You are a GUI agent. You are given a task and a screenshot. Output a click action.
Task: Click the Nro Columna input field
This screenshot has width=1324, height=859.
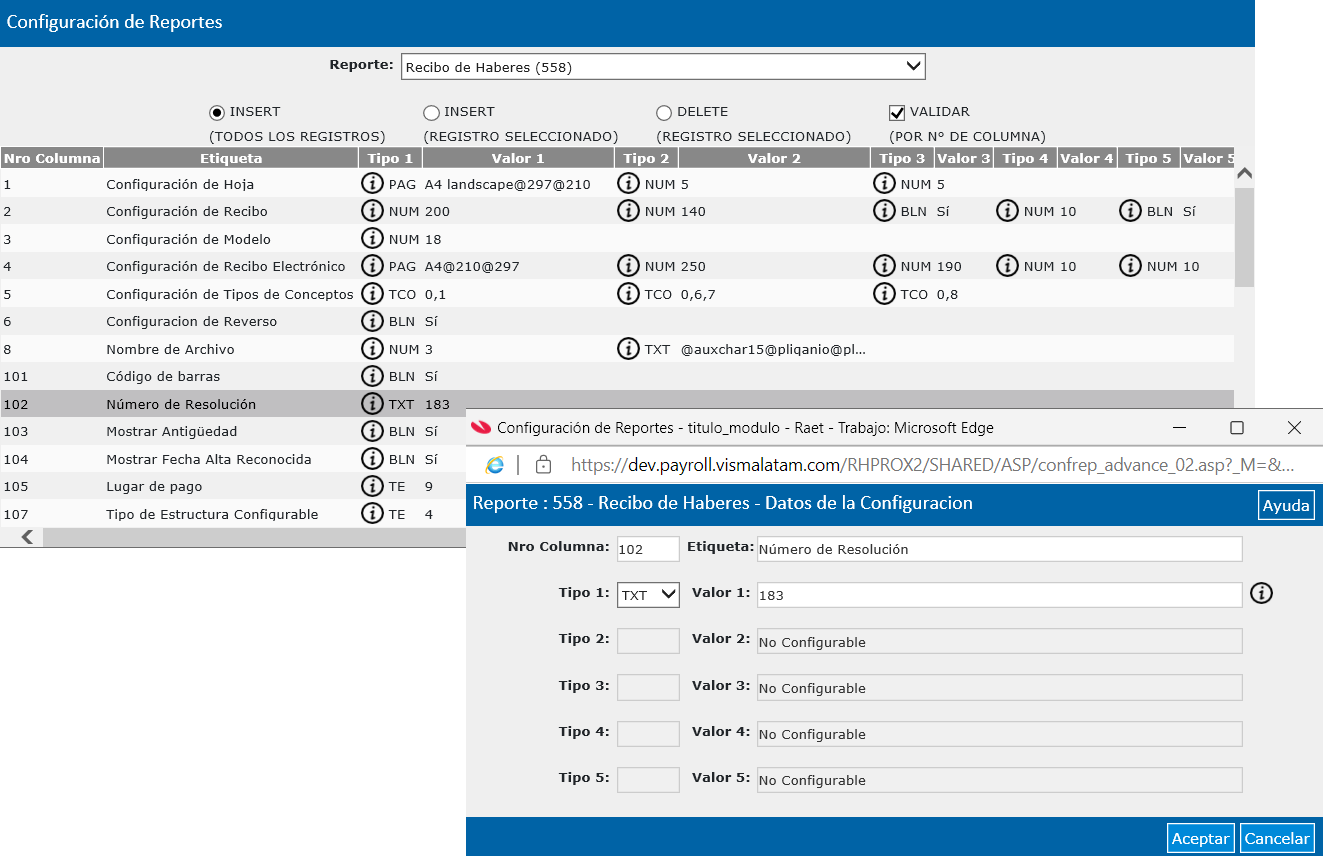648,549
